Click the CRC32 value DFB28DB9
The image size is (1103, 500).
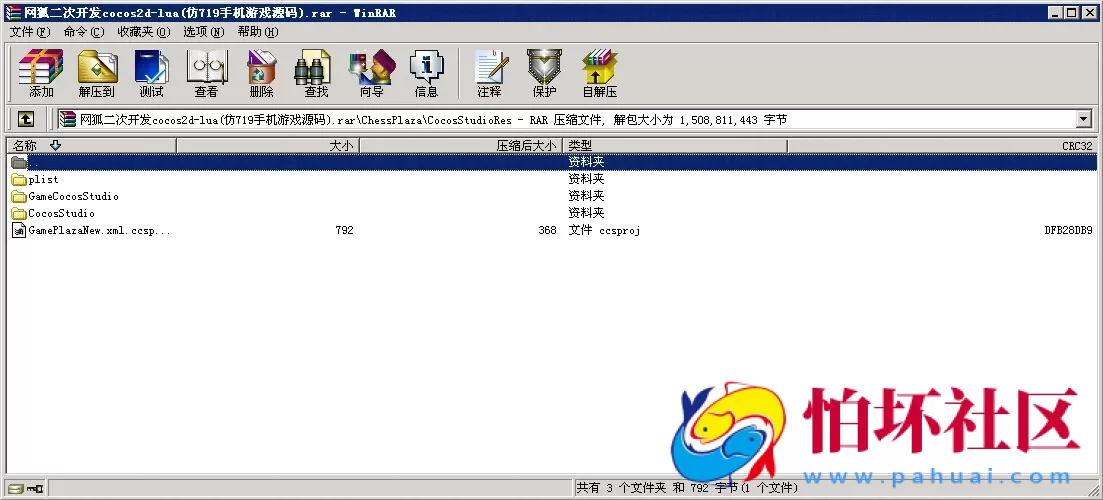[x=1068, y=231]
